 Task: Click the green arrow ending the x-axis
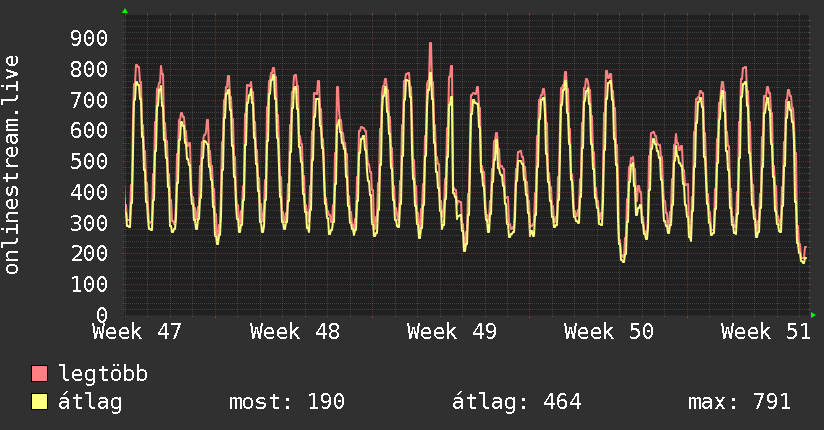pos(813,315)
